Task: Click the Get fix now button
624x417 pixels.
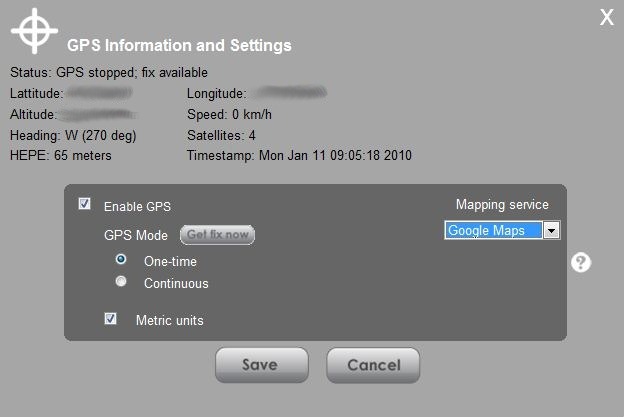Action: 217,235
